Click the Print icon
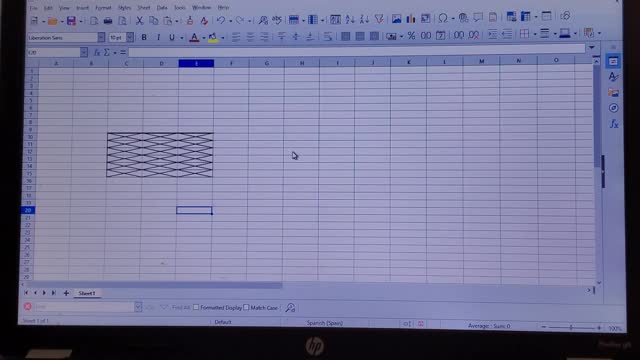640x360 pixels. [x=108, y=20]
